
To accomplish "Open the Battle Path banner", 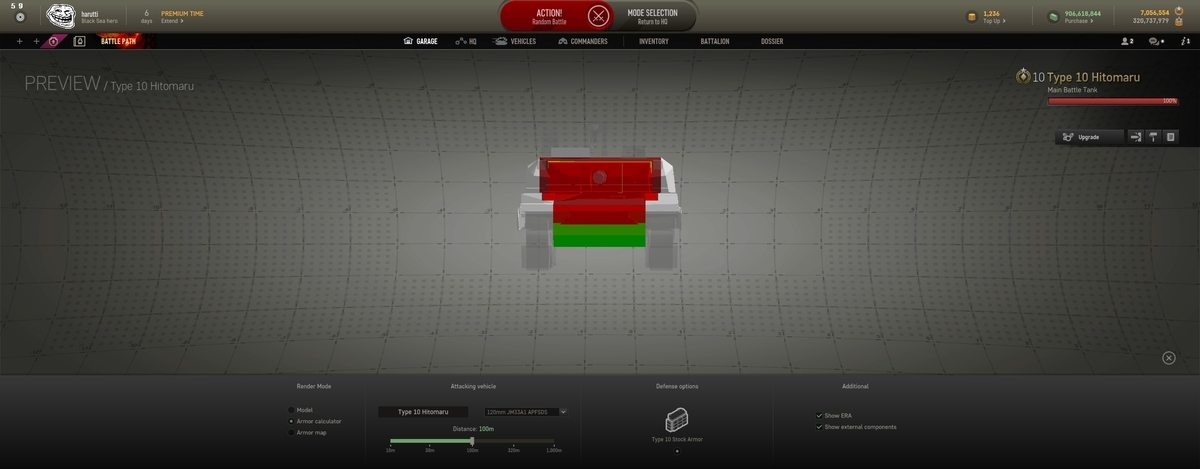I will click(x=120, y=42).
